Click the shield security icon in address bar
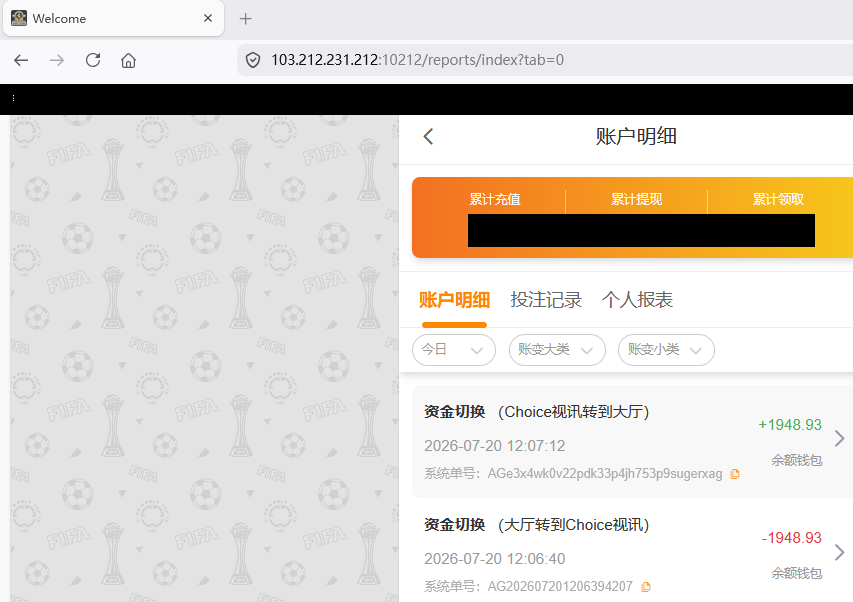Image resolution: width=853 pixels, height=602 pixels. 253,60
